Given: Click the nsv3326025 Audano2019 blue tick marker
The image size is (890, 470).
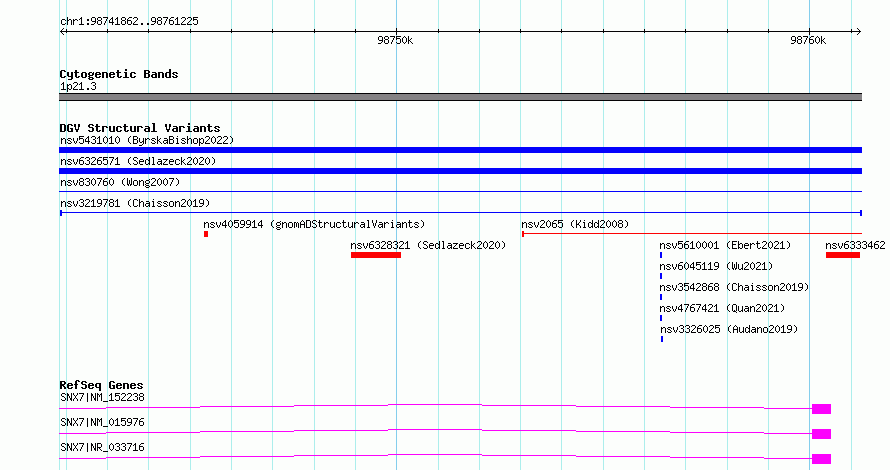Looking at the screenshot, I should [x=662, y=339].
